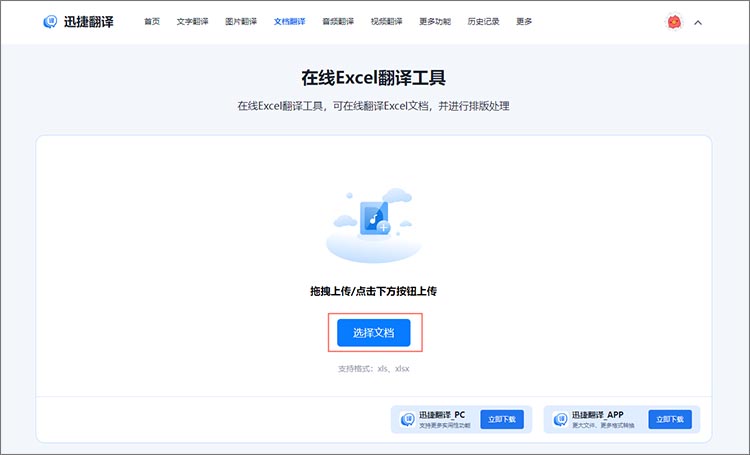
Task: Click the 迅捷翻译 brand name text
Action: [89, 22]
